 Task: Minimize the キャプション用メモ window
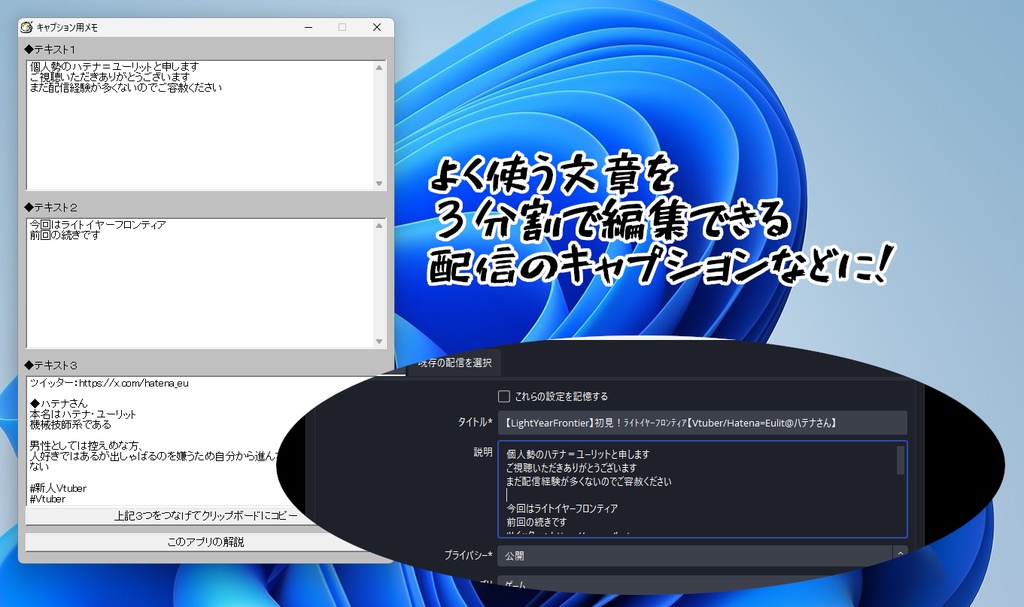(308, 27)
